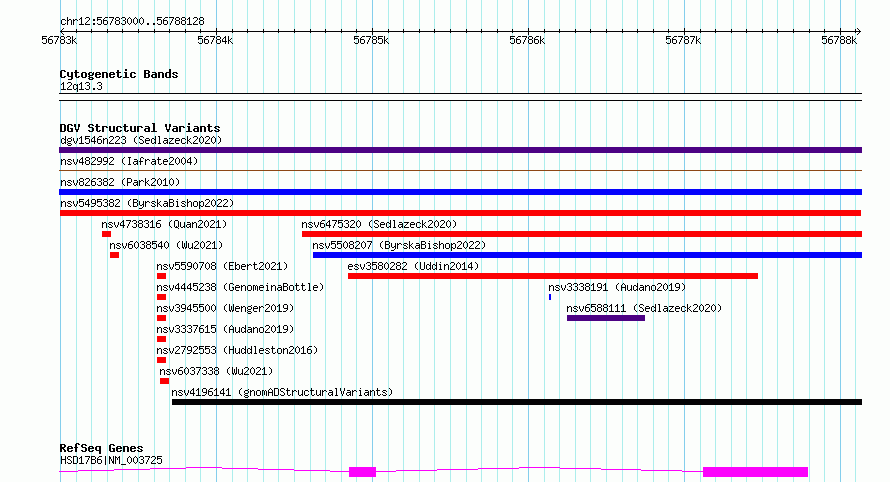Click the 56787k ruler position

coord(683,41)
